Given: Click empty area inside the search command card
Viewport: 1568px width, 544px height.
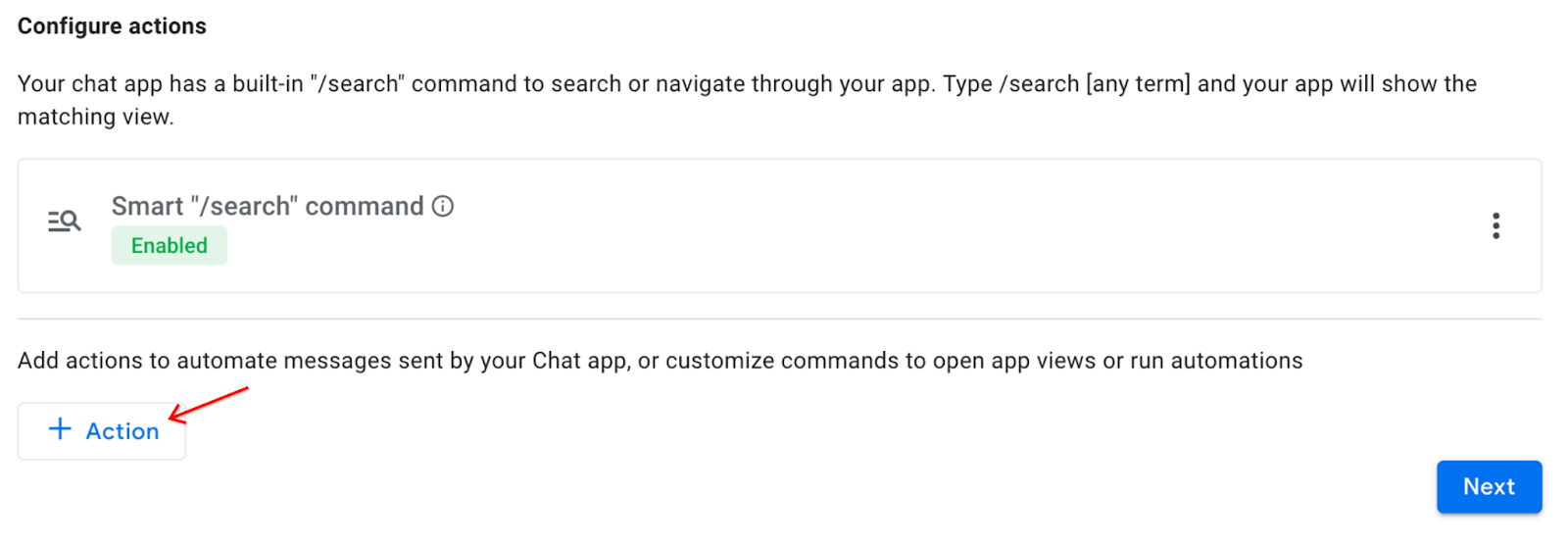Looking at the screenshot, I should (x=882, y=227).
